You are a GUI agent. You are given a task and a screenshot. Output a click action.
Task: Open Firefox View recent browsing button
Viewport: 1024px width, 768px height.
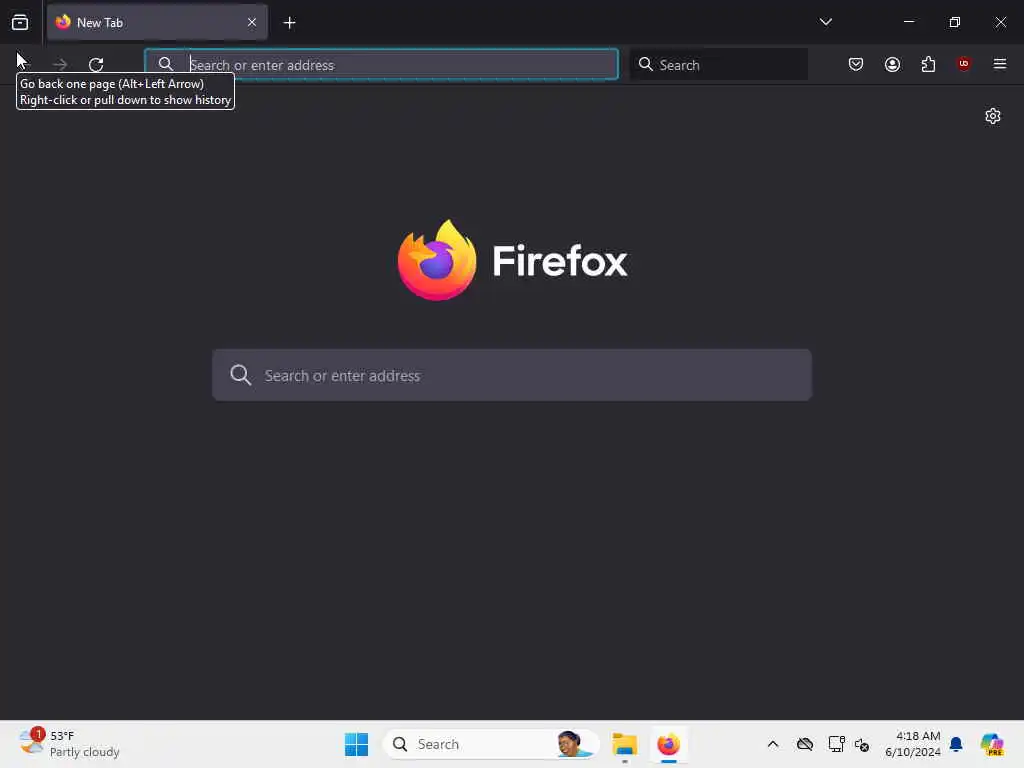point(20,23)
